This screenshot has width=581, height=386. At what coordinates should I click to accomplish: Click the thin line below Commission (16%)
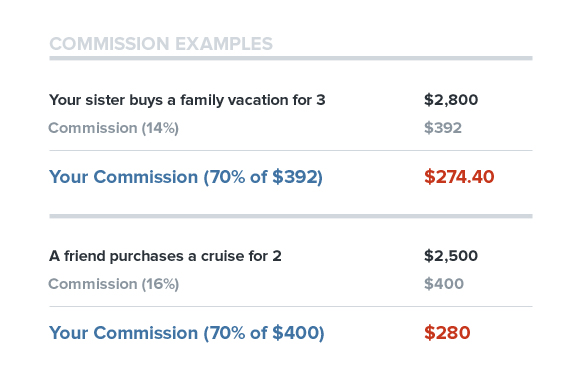click(291, 306)
